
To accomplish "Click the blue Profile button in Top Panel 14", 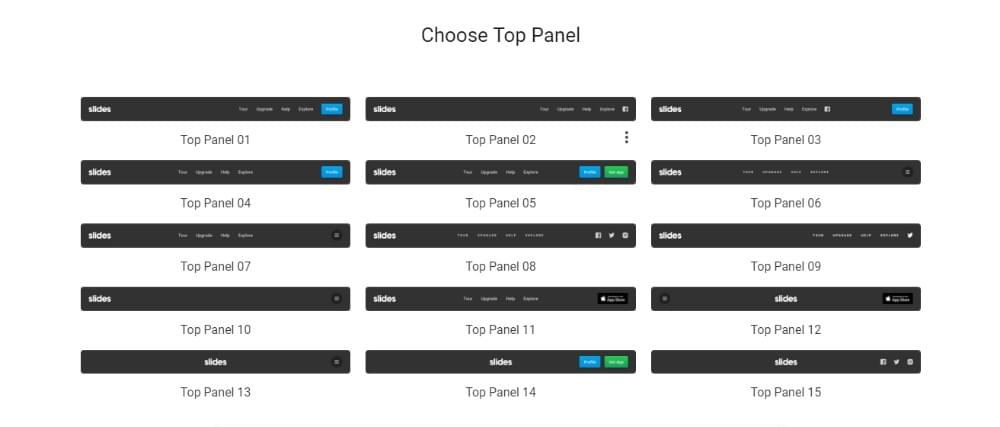I will point(590,362).
